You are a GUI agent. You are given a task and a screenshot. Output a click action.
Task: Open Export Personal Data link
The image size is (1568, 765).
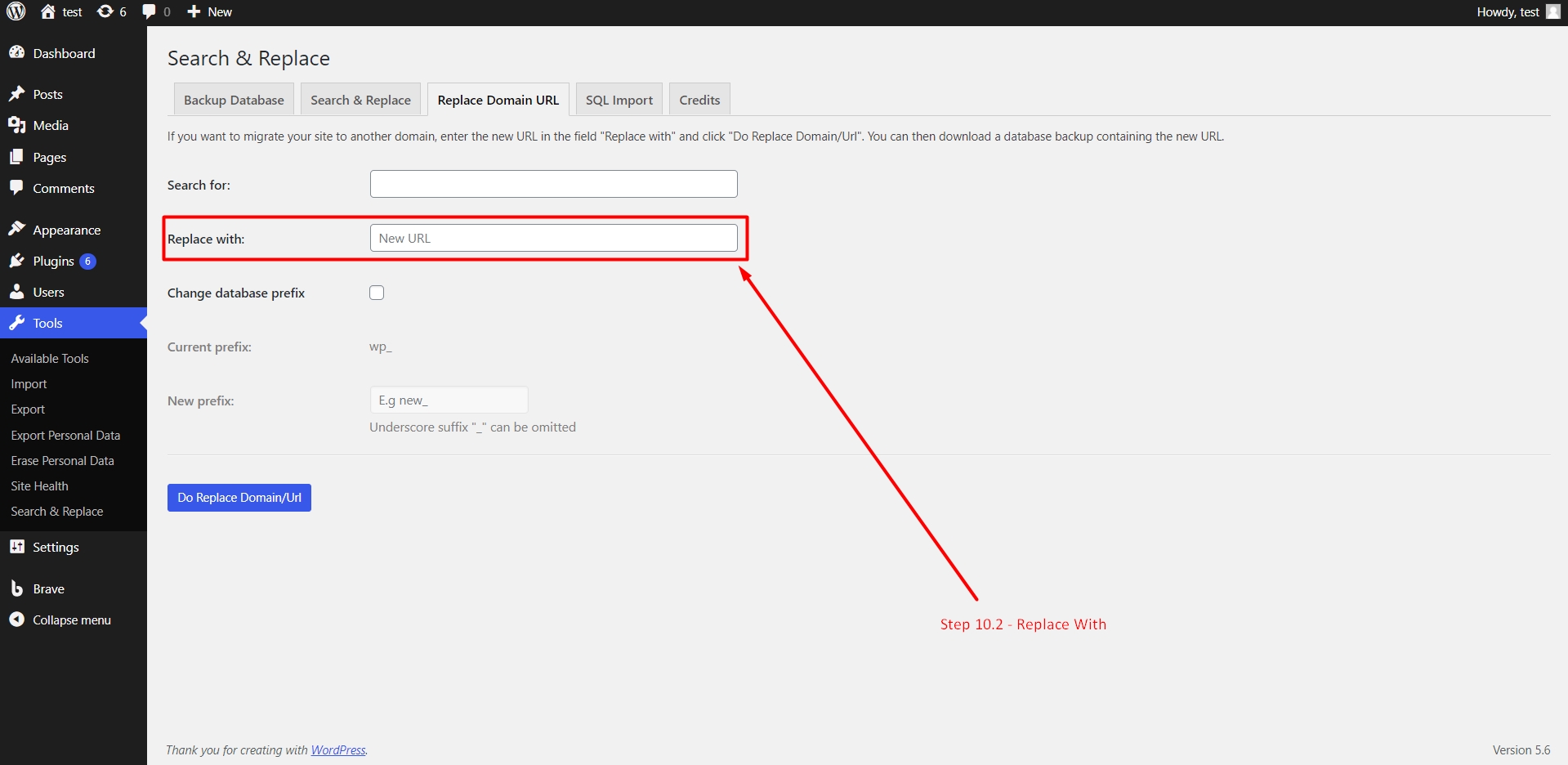click(65, 435)
